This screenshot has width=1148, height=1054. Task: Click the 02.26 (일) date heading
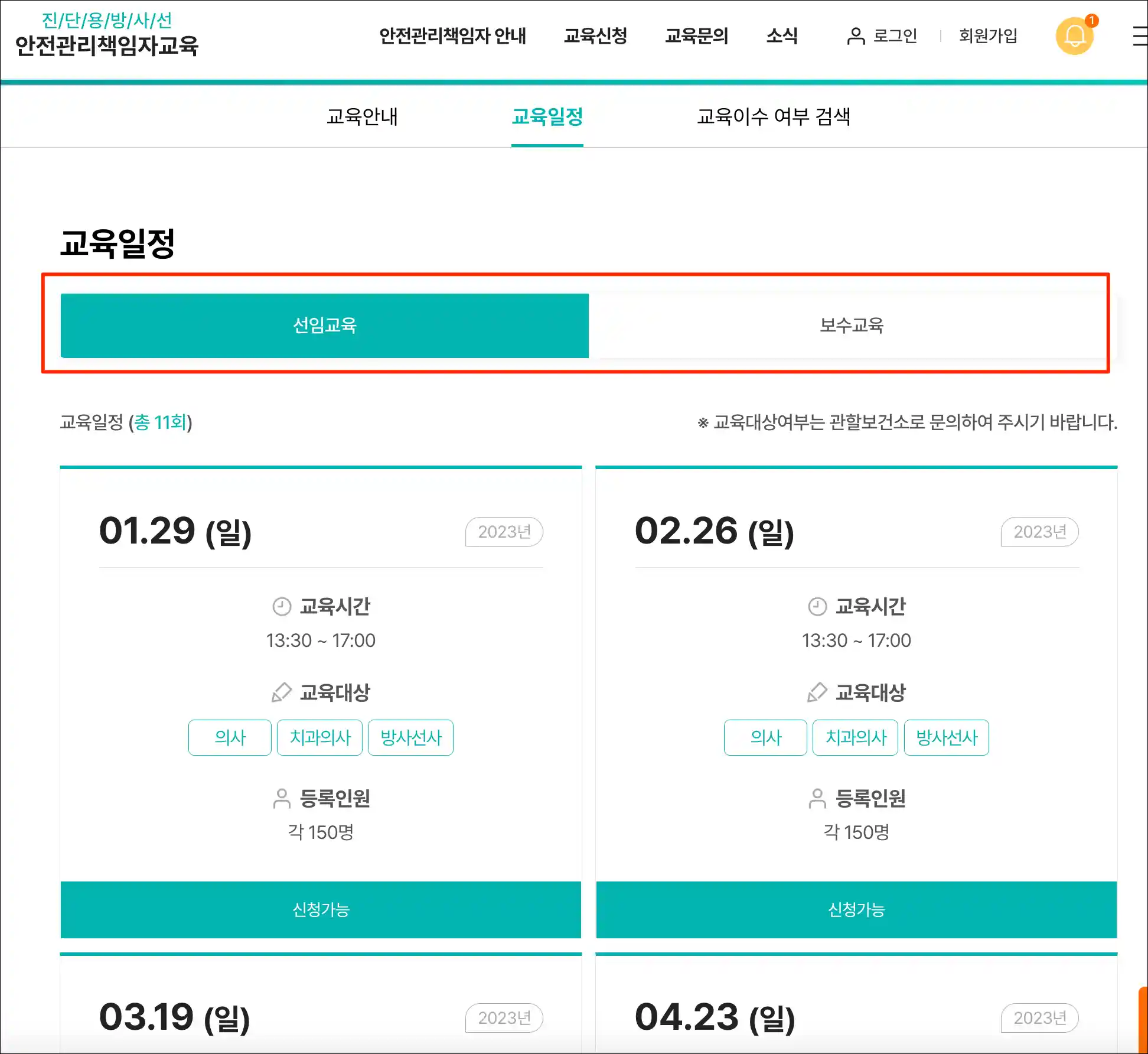pos(715,531)
